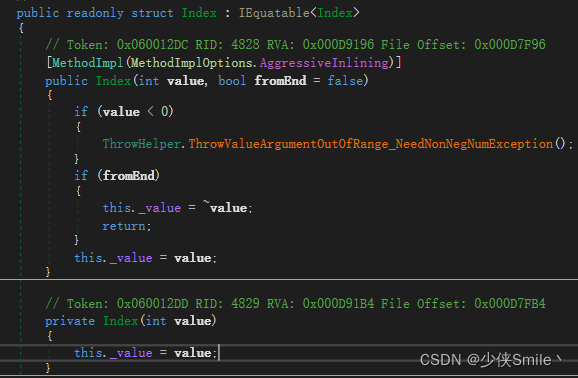Screen dimensions: 578x378
Task: Click the MethodImpl attribute name
Action: (87, 63)
